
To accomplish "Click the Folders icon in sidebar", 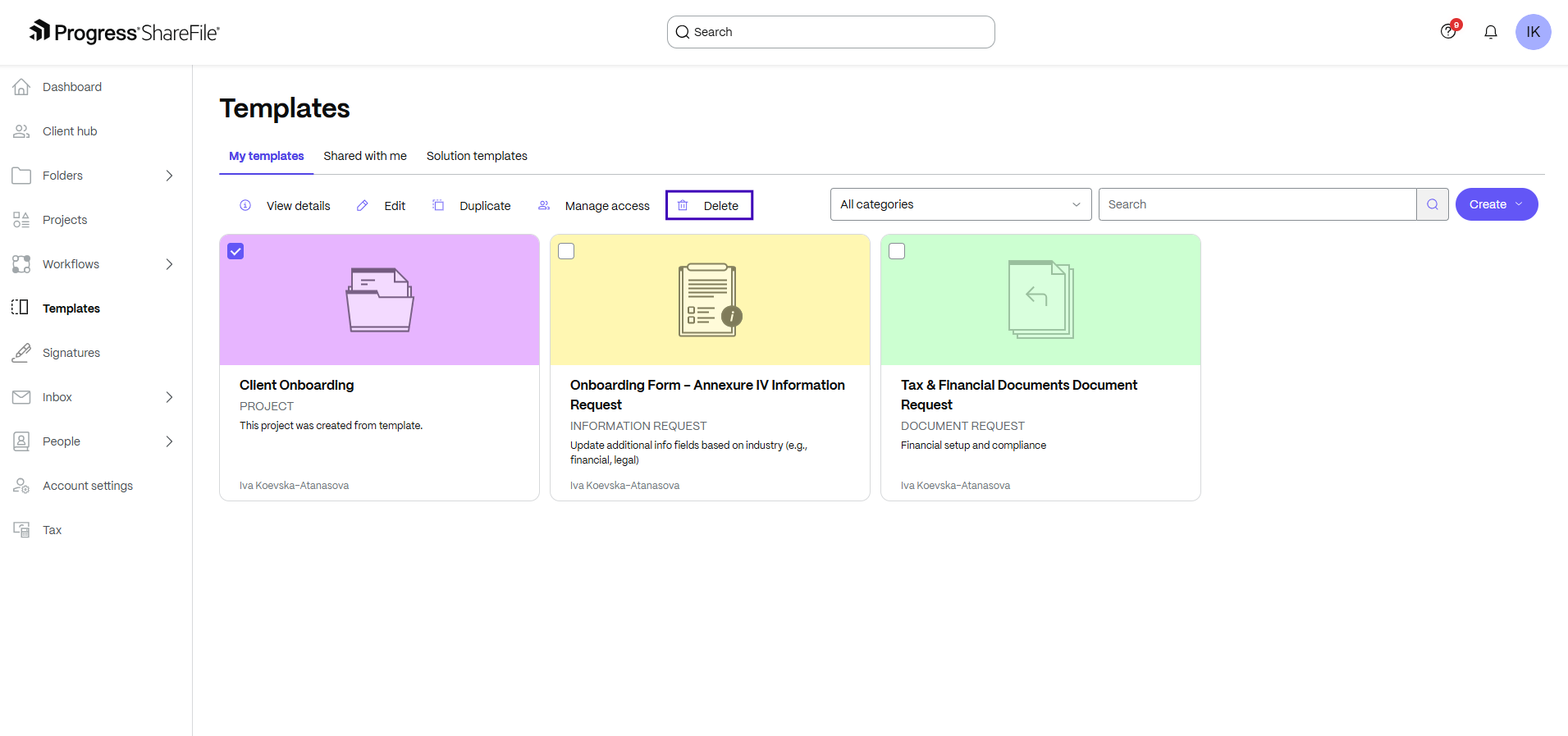I will click(x=21, y=176).
